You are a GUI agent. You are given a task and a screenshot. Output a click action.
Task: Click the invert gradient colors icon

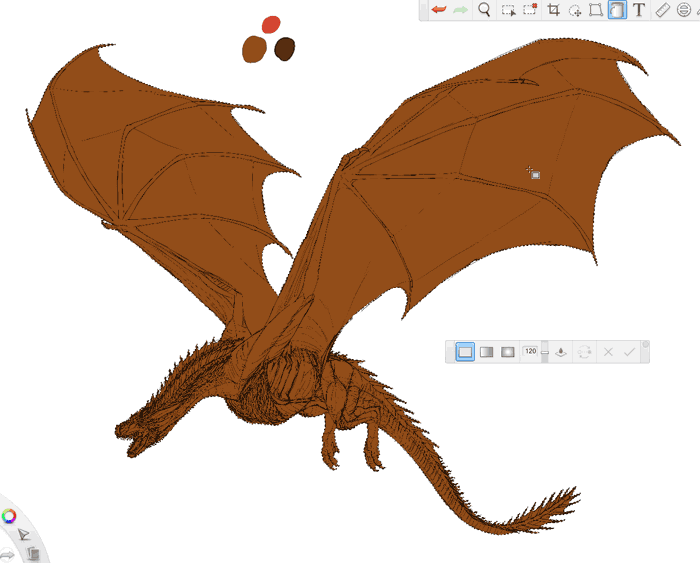point(584,352)
